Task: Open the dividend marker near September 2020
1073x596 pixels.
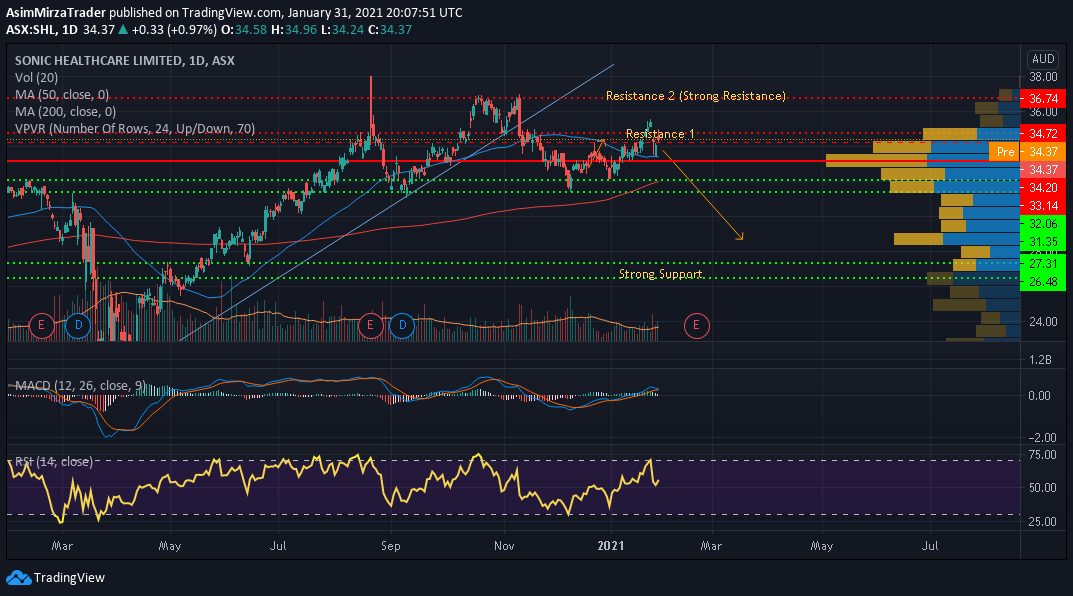Action: (x=402, y=326)
